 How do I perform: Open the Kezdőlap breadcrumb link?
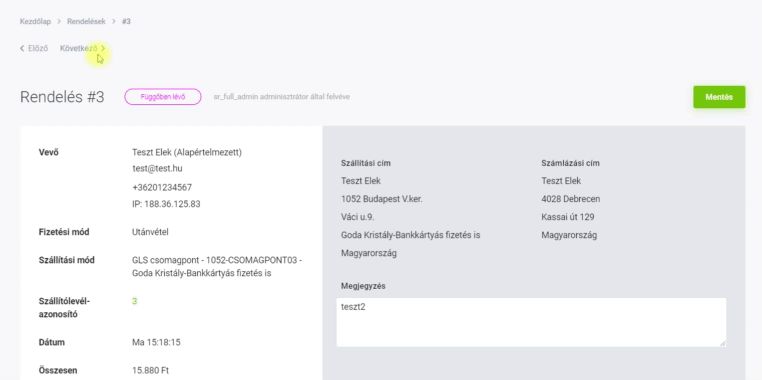tap(35, 21)
